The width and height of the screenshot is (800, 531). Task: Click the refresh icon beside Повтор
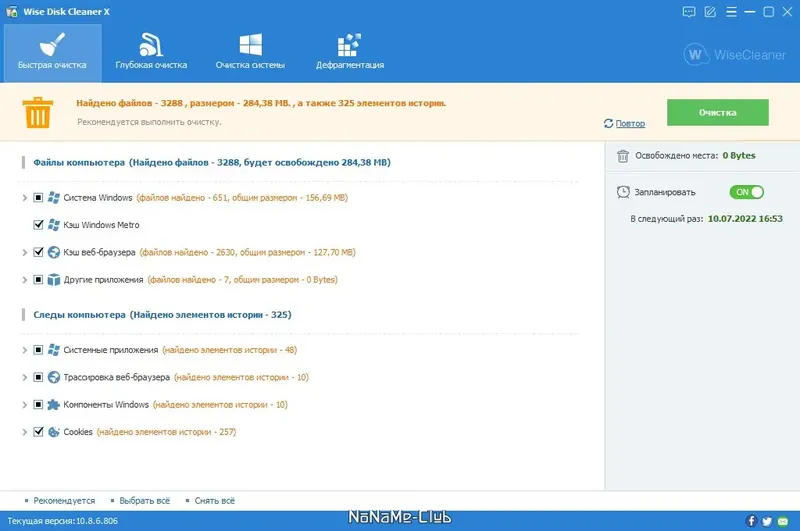coord(608,123)
